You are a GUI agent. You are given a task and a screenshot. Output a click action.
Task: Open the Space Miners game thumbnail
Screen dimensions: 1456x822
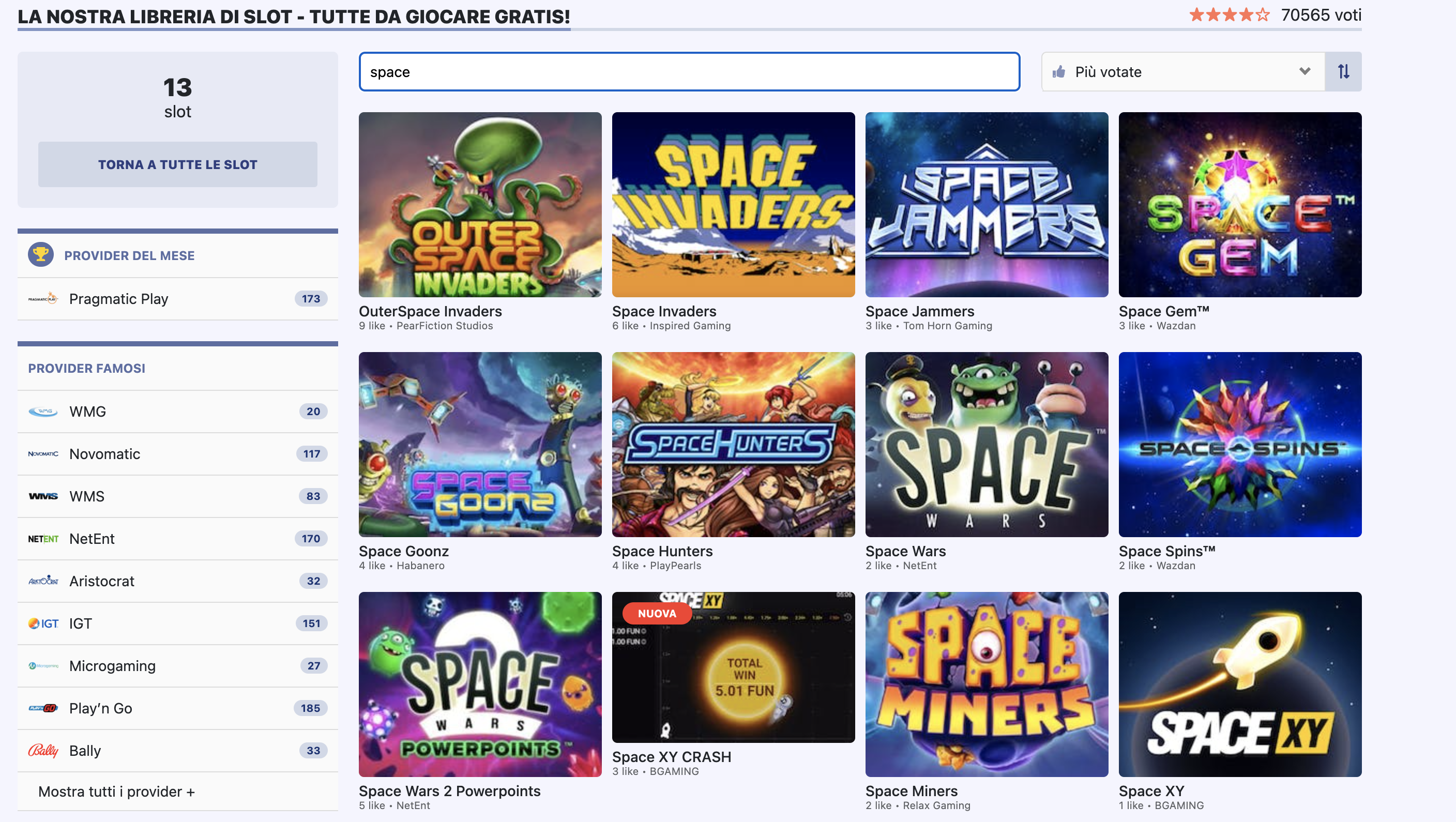987,684
